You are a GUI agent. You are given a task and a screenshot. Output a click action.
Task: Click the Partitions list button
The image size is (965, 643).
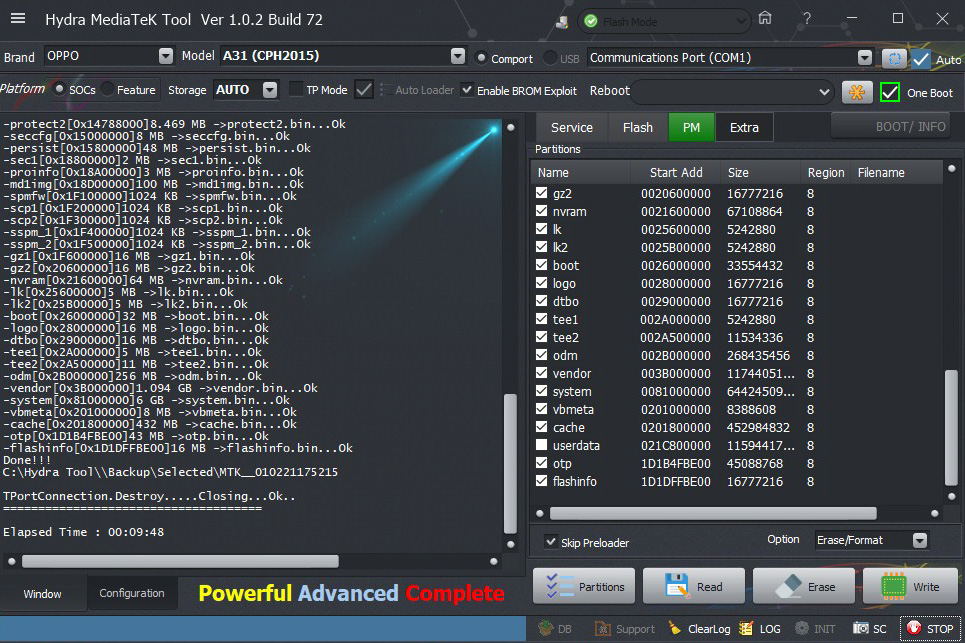(584, 586)
